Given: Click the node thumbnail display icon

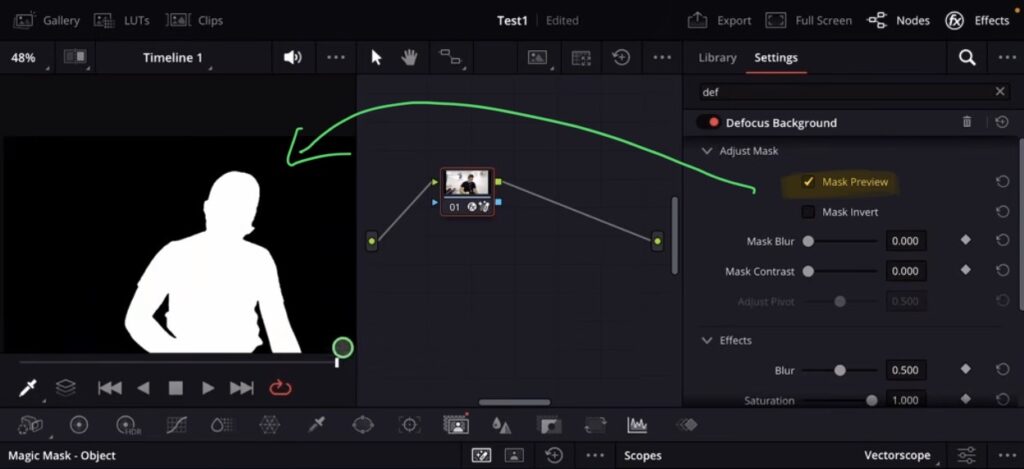Looking at the screenshot, I should 537,57.
